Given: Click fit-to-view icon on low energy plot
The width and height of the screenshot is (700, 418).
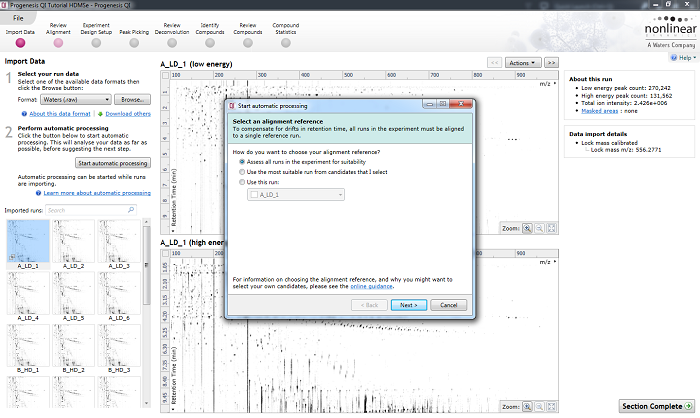Looking at the screenshot, I should click(552, 228).
